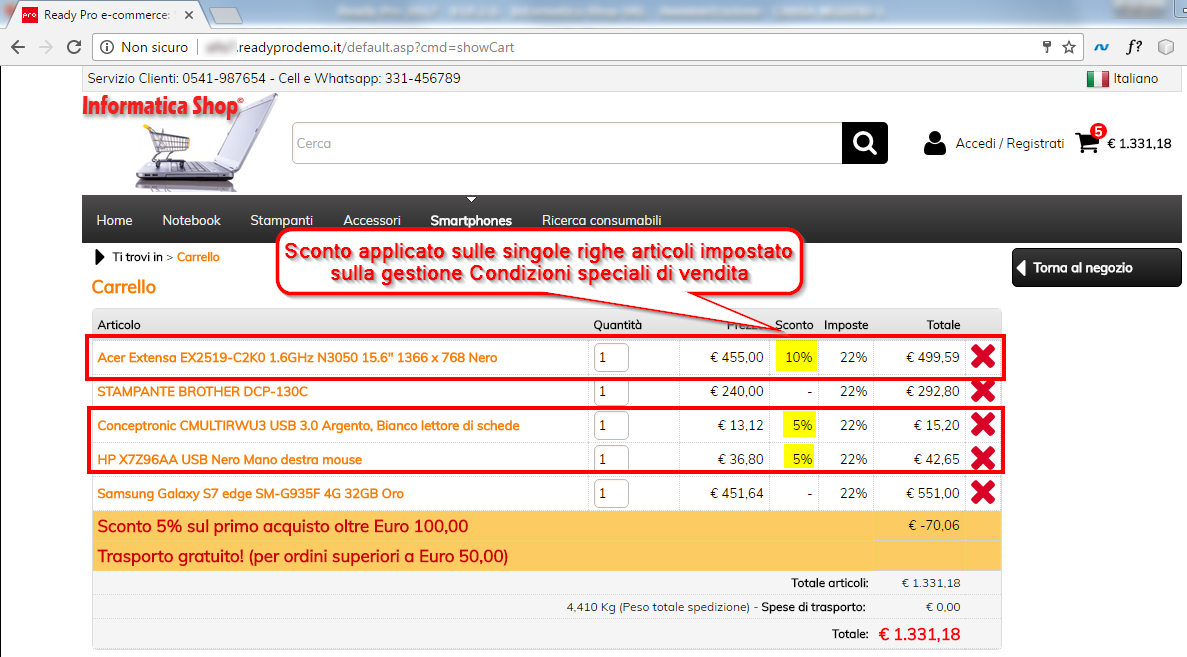The height and width of the screenshot is (657, 1187).
Task: Click the Carrello breadcrumb link
Action: coord(198,257)
